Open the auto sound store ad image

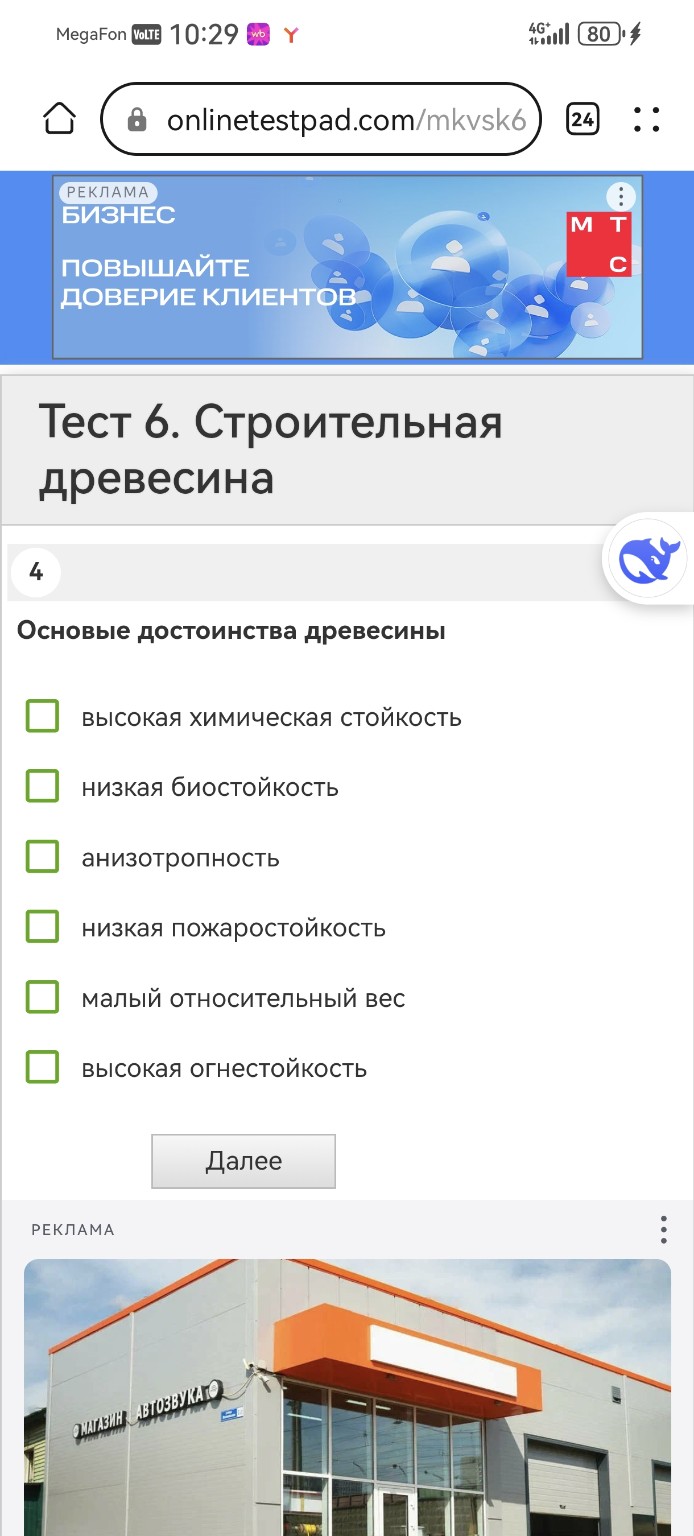click(346, 1400)
